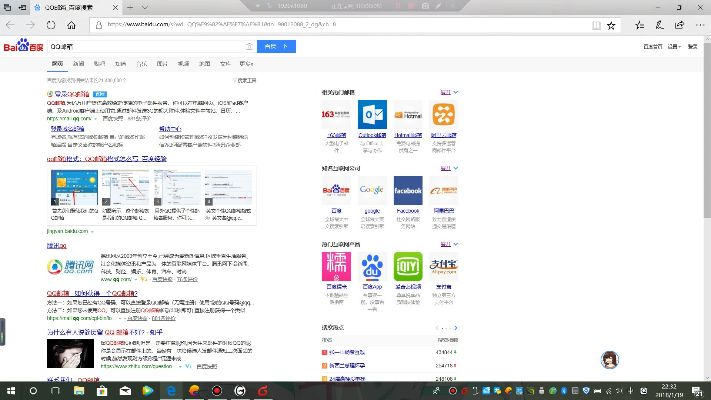Viewport: 711px width, 400px height.
Task: Show tab previews chevron in Edge
Action: (x=145, y=8)
